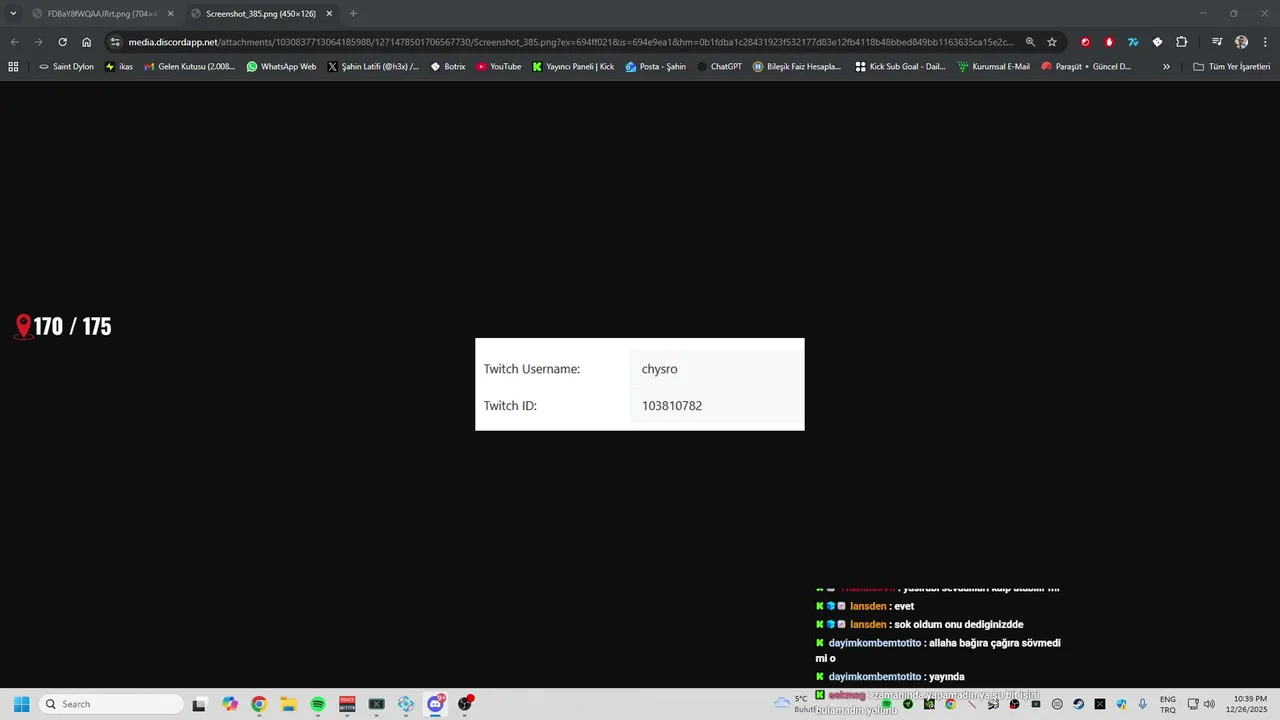Viewport: 1280px width, 720px height.
Task: Open the Voicemeeter taskbar icon
Action: click(347, 704)
